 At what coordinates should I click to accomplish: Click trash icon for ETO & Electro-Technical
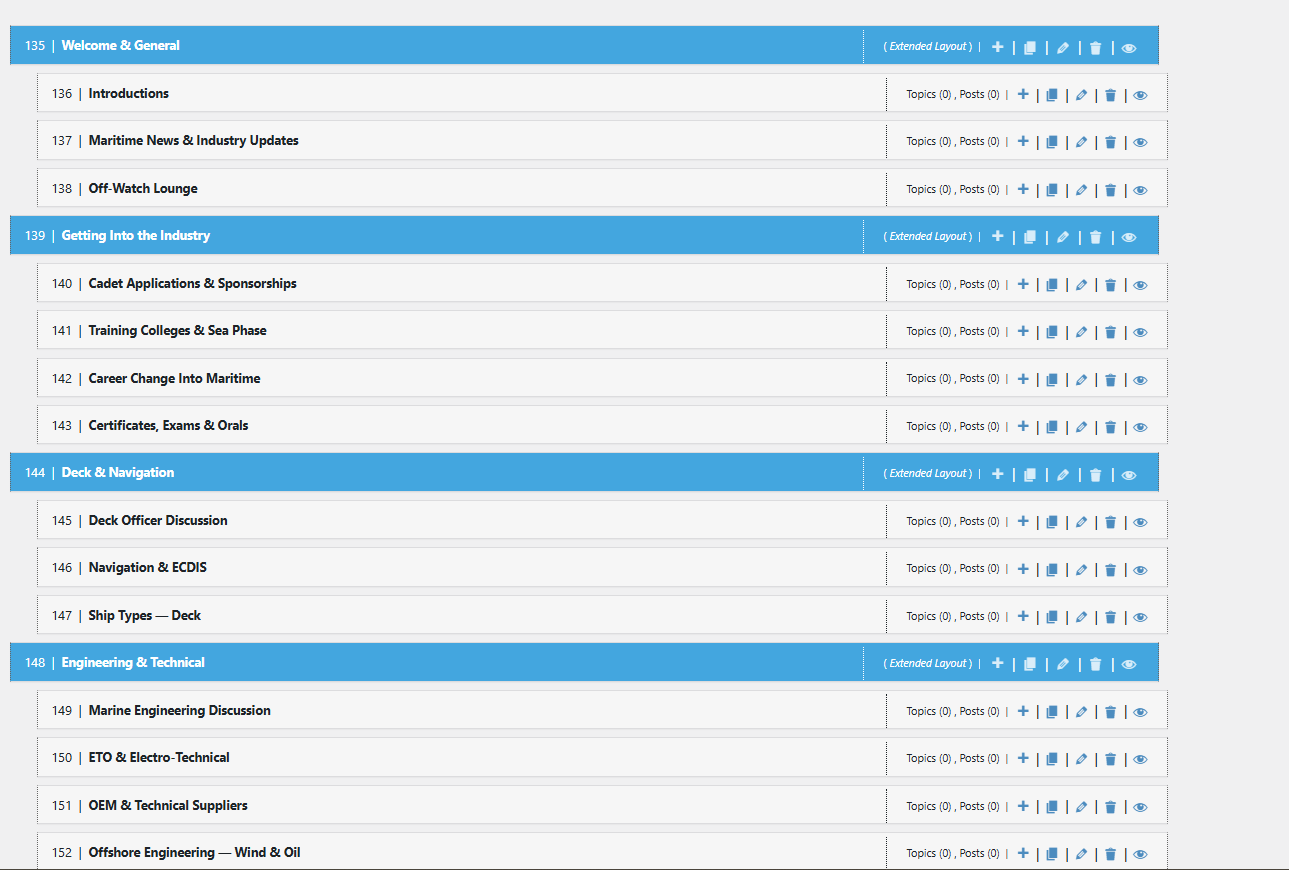(1110, 759)
